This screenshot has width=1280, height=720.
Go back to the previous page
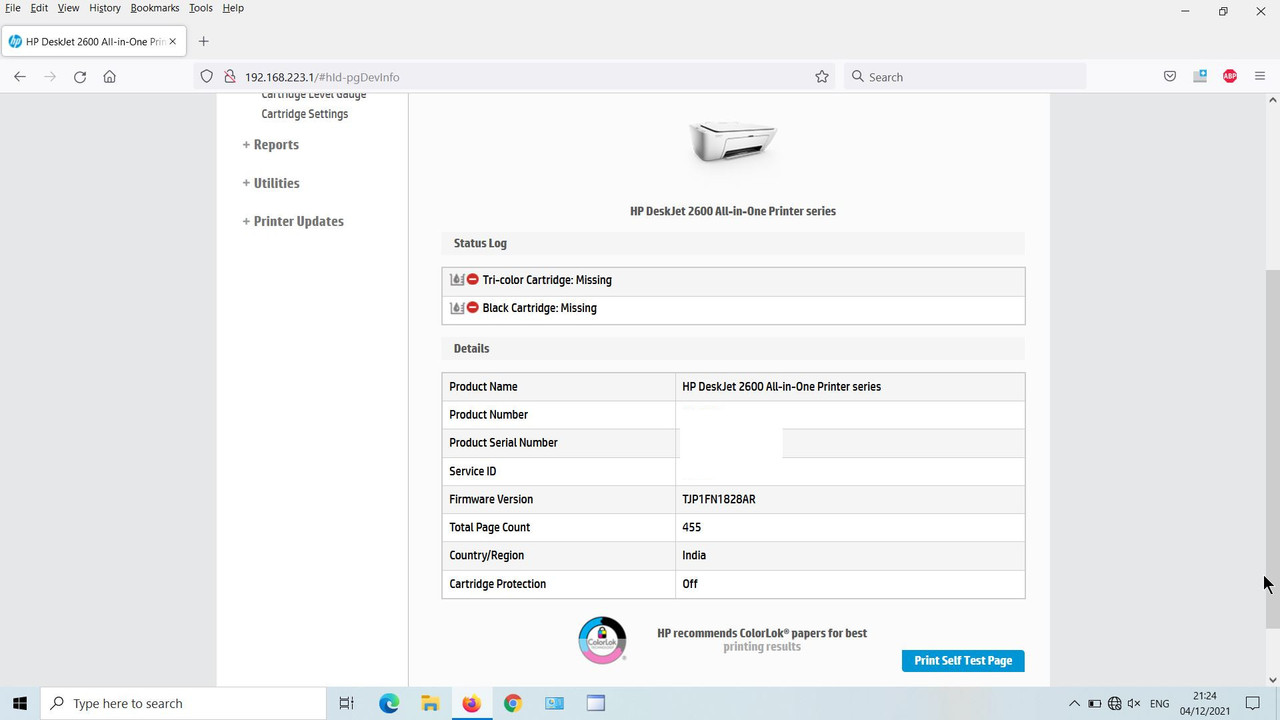pyautogui.click(x=20, y=77)
